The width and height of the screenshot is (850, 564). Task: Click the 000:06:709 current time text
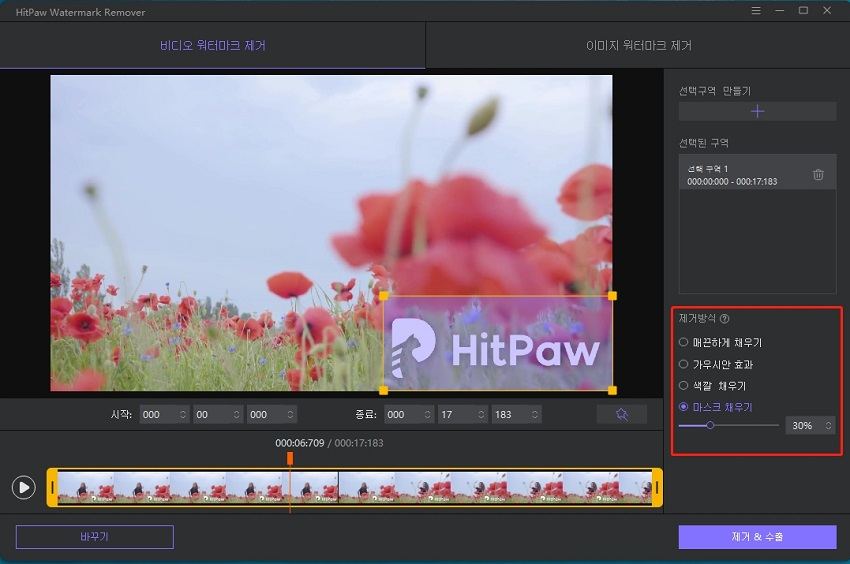(300, 443)
